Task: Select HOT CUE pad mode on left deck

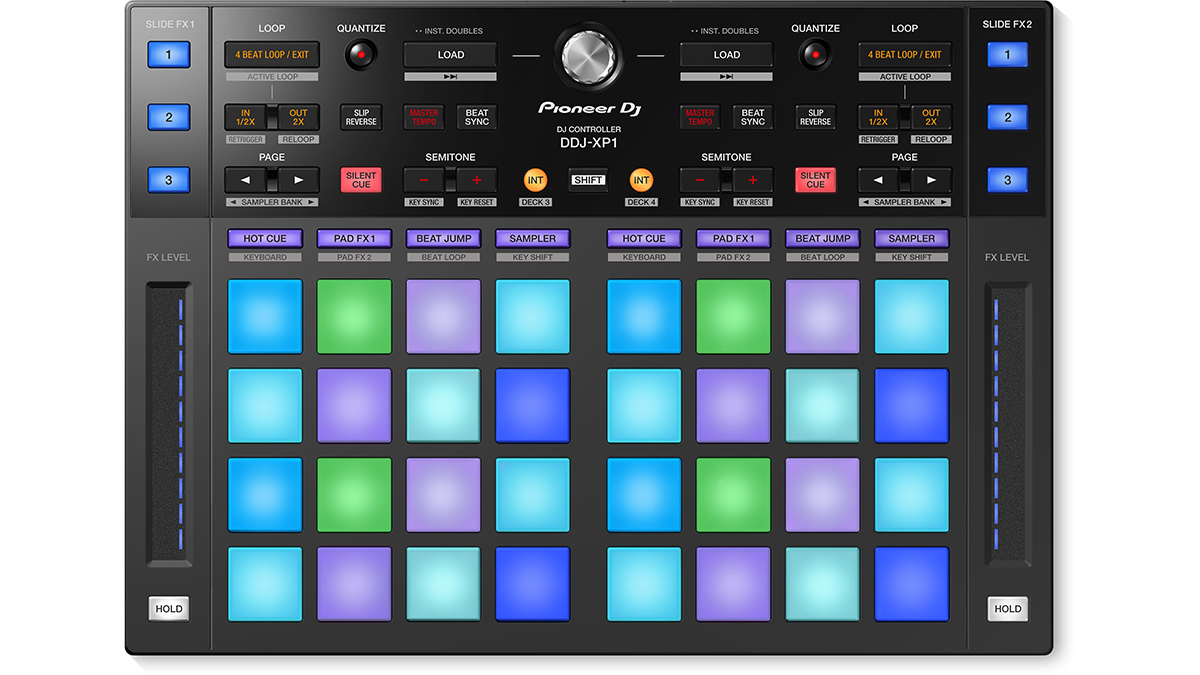Action: 265,239
